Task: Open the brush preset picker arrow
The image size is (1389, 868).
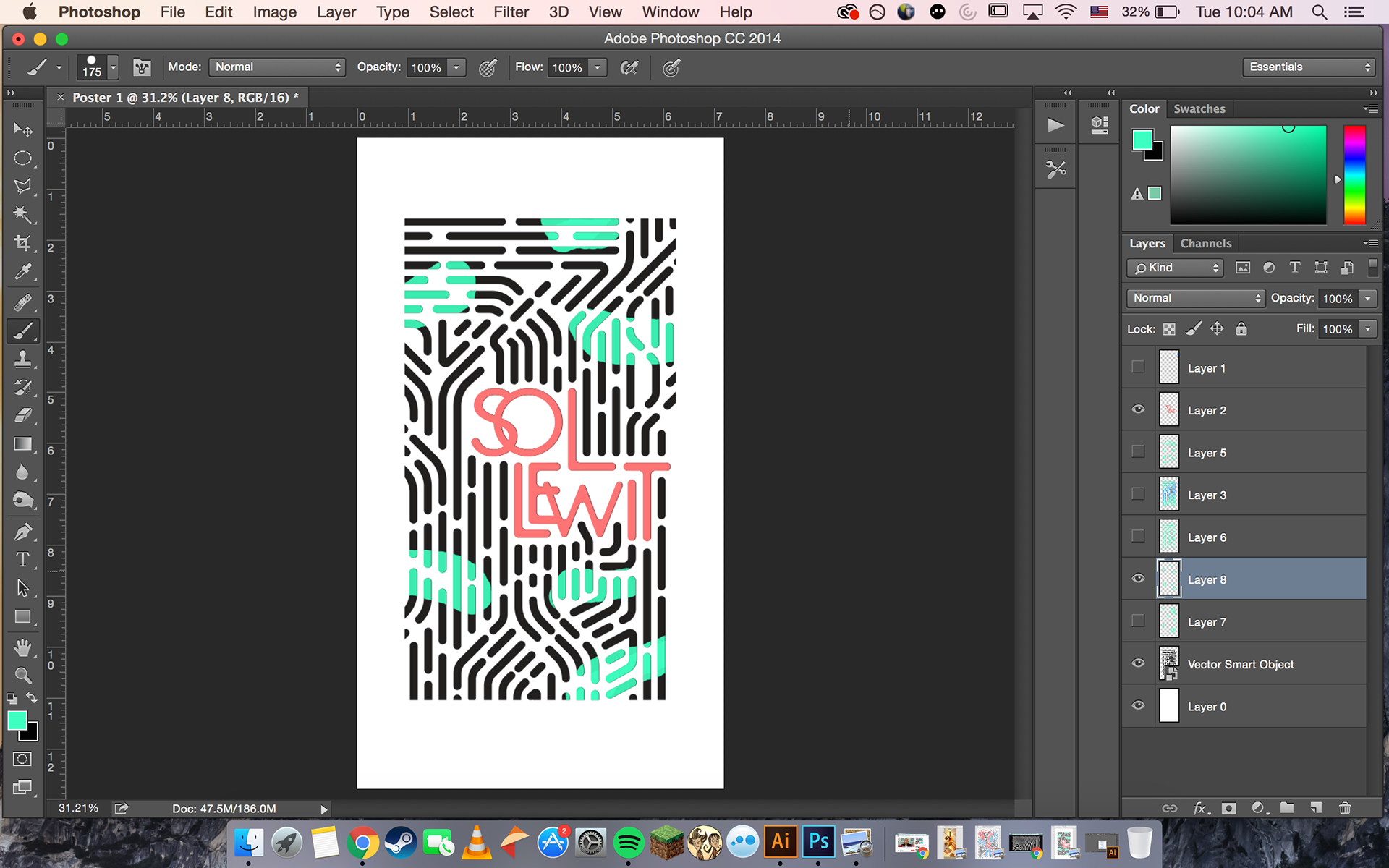Action: 114,67
